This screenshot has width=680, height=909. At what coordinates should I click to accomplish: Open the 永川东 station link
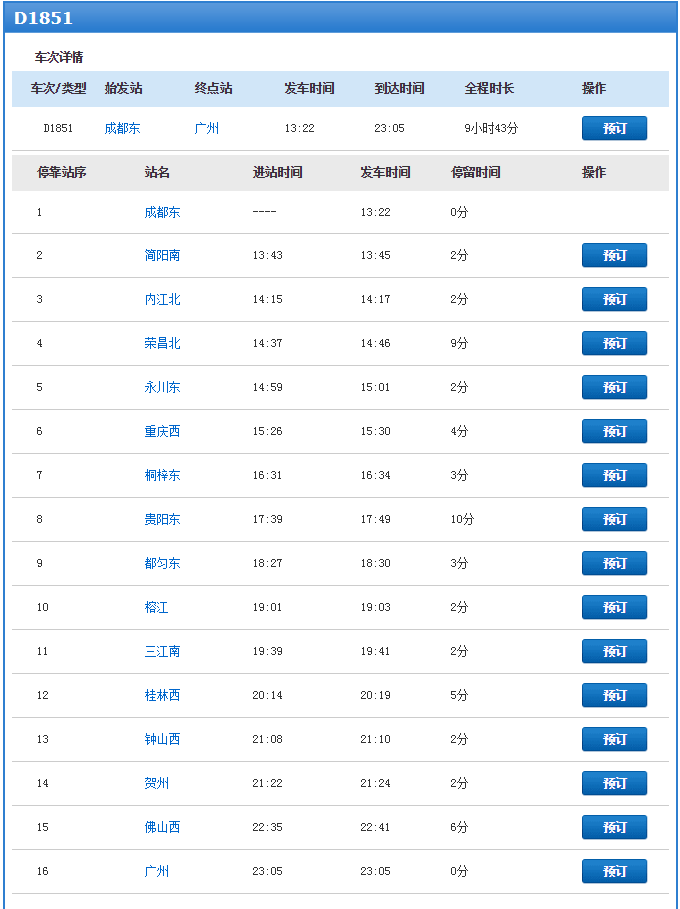coord(162,387)
